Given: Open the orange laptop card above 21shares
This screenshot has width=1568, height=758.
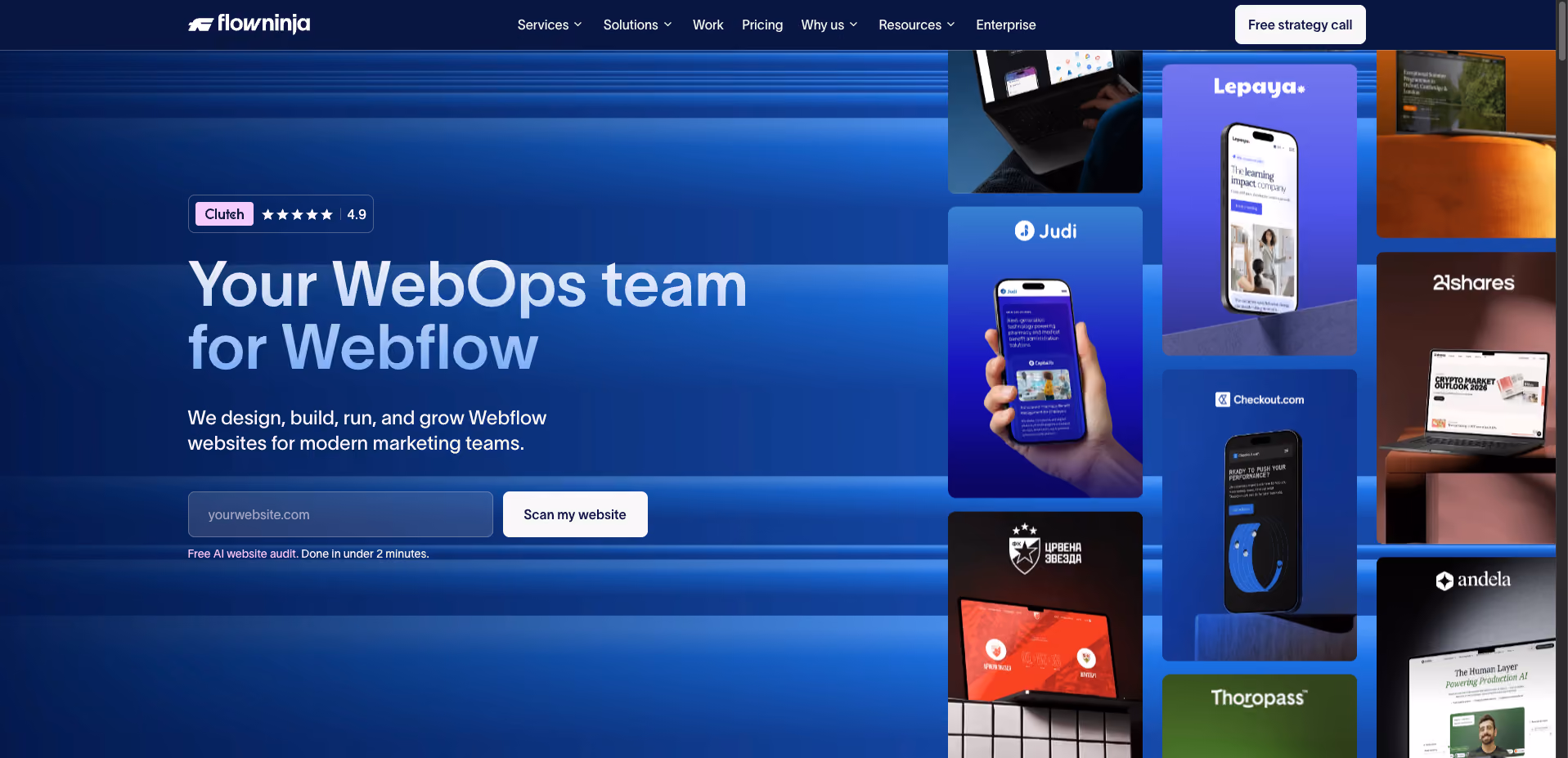Looking at the screenshot, I should pos(1466,144).
